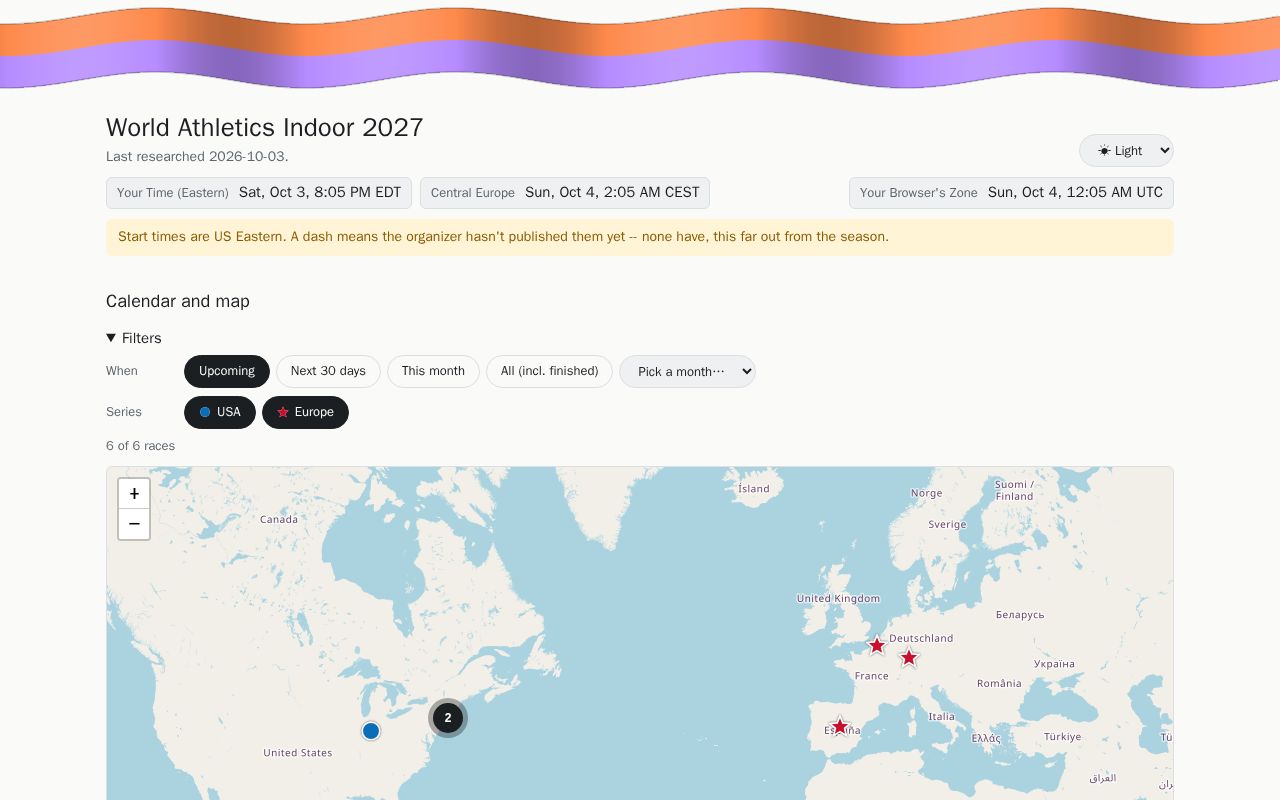Select the red star marker left of Deutschland
Screen dimensions: 1280x800
(876, 646)
